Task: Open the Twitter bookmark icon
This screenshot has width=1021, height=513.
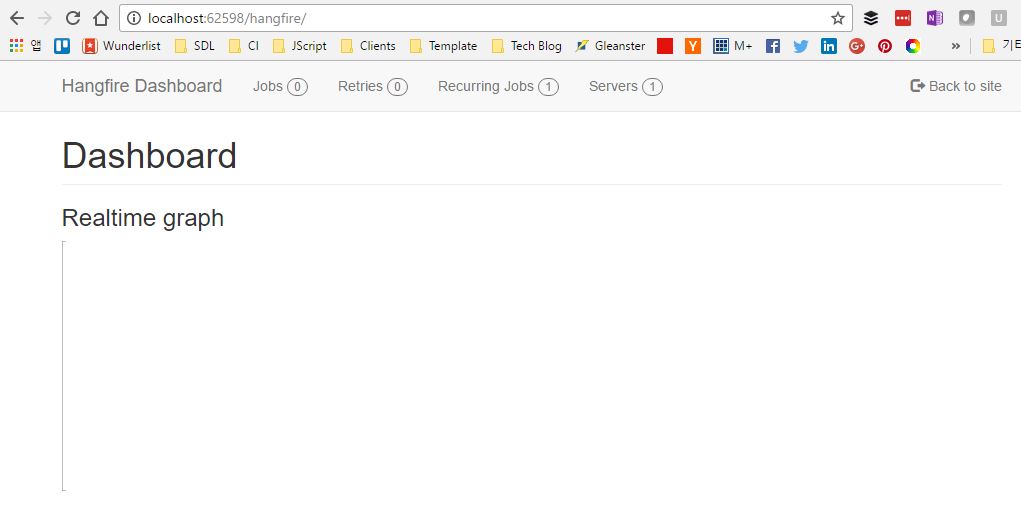Action: [801, 46]
